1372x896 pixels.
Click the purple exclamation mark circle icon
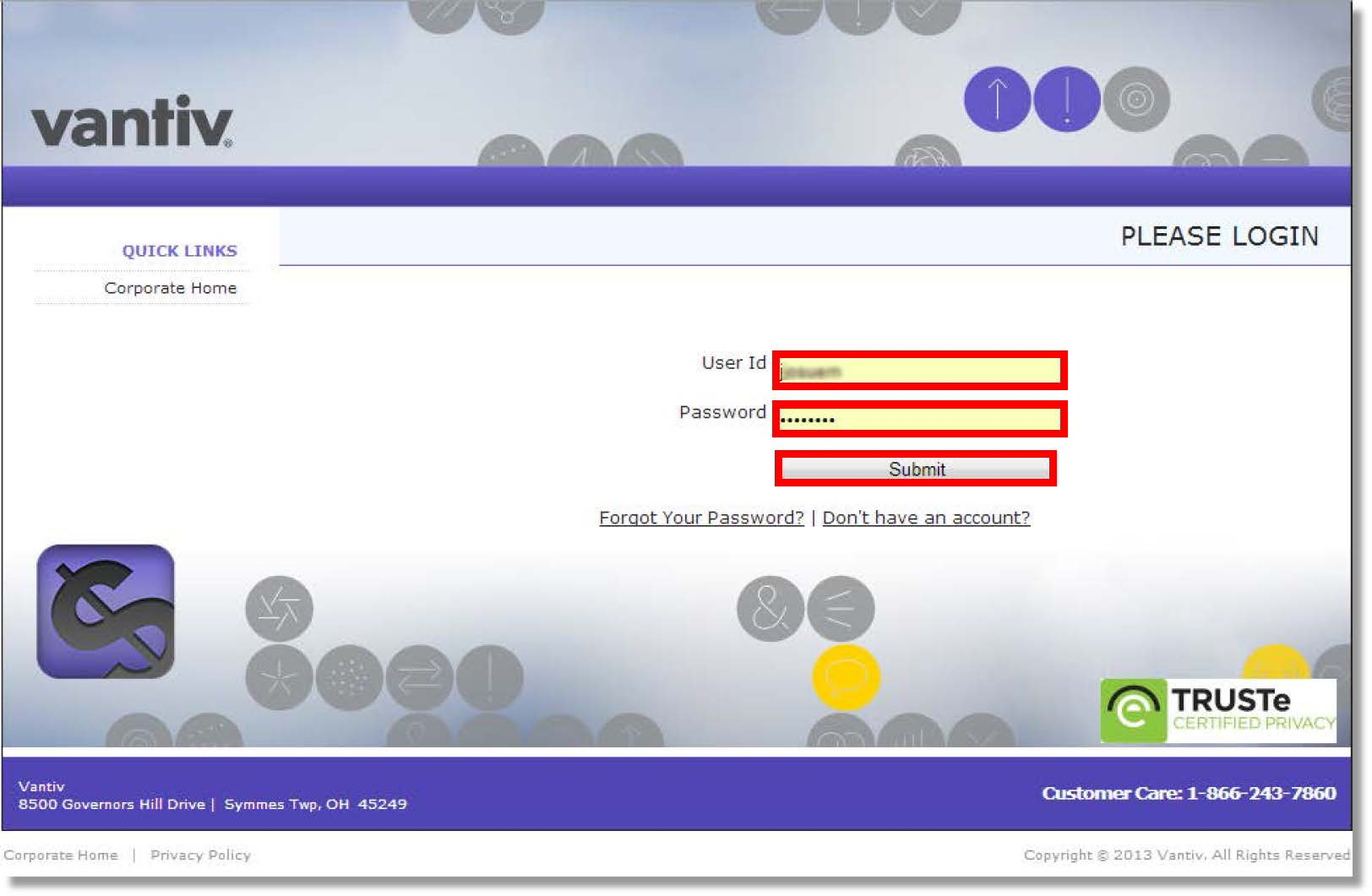tap(1067, 100)
